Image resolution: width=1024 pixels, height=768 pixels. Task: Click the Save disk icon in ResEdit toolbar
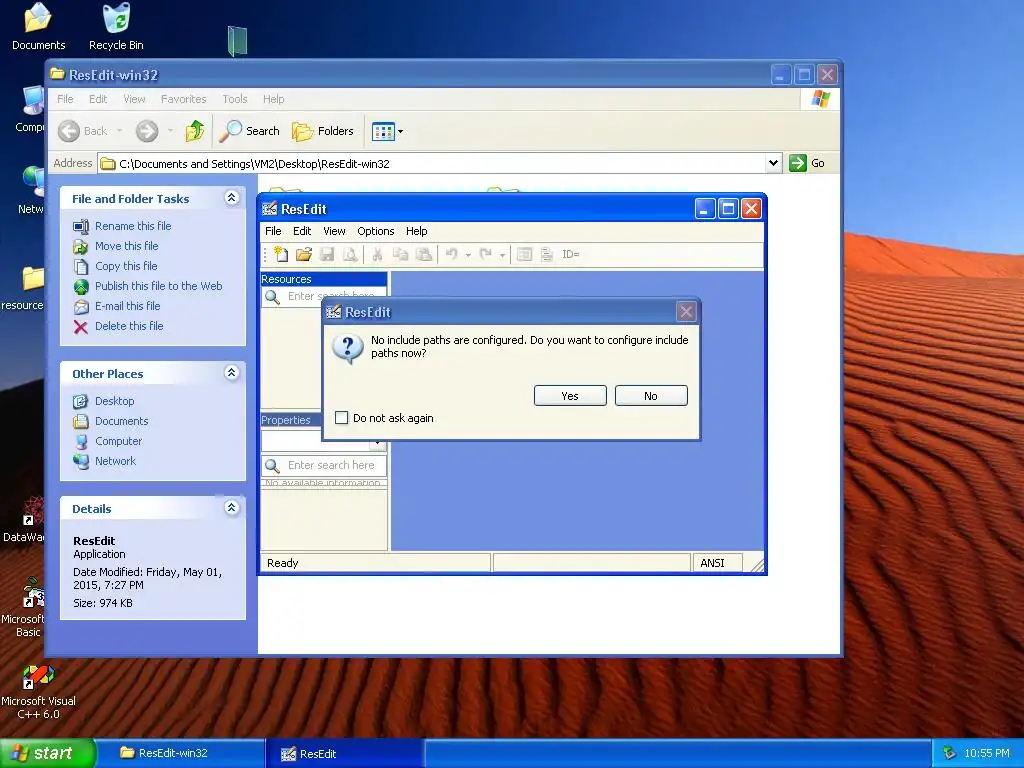(327, 254)
